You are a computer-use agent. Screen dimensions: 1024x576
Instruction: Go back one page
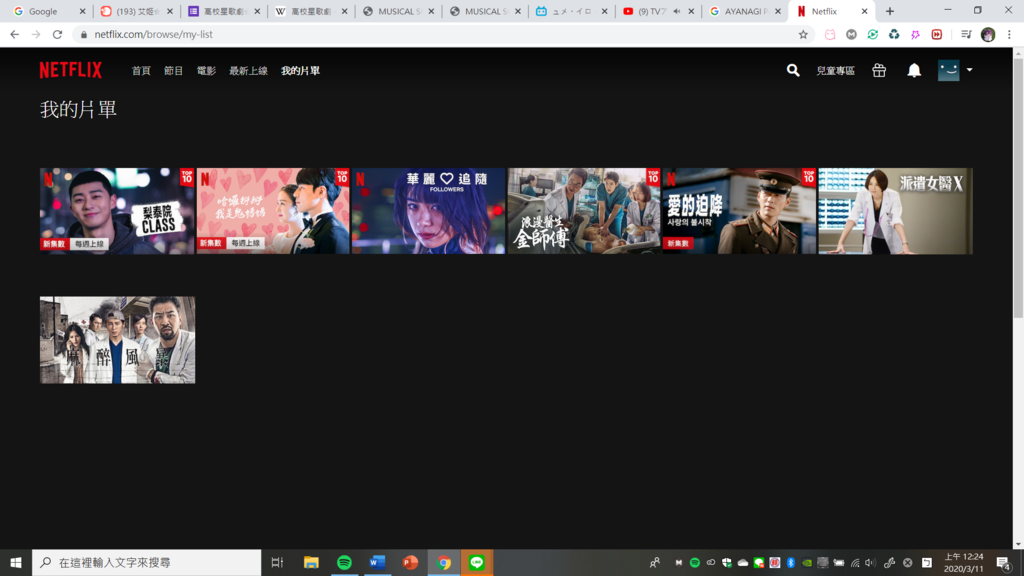pos(14,35)
